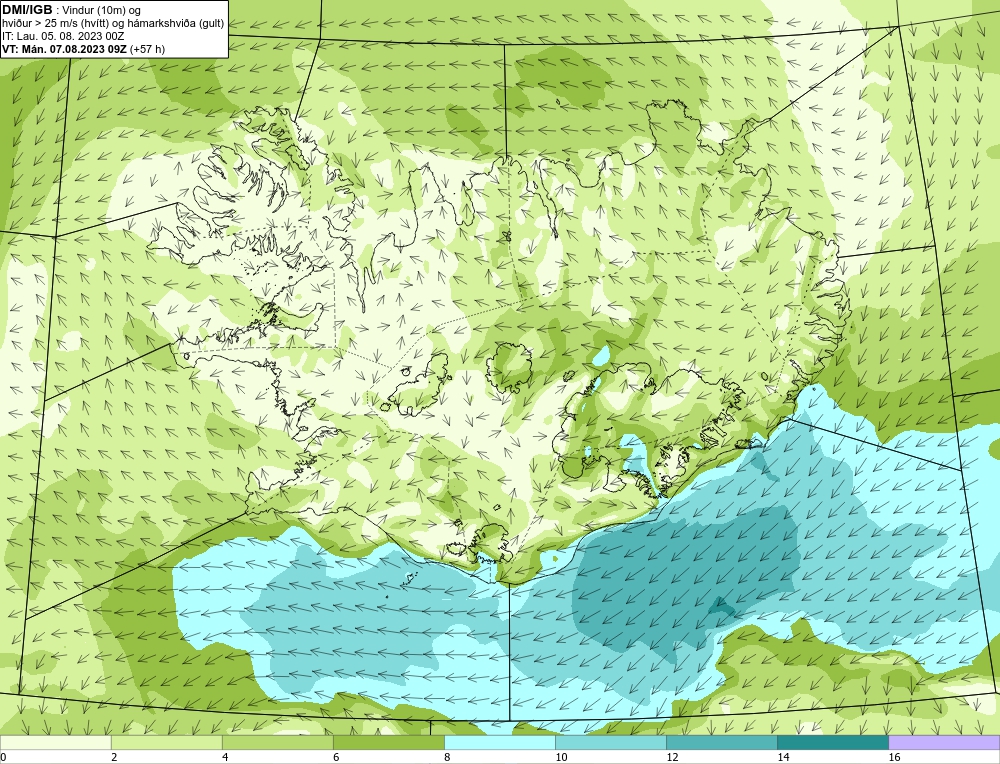Click the "(+57 h)" forecast offset text

147,49
